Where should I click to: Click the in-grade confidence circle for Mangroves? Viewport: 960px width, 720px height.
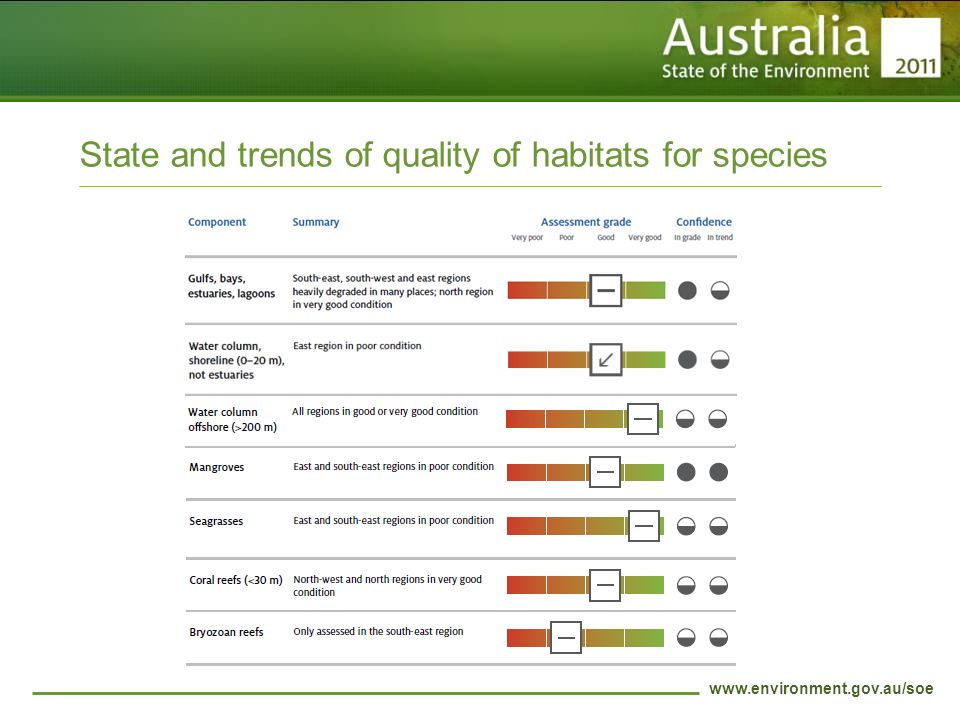coord(686,472)
